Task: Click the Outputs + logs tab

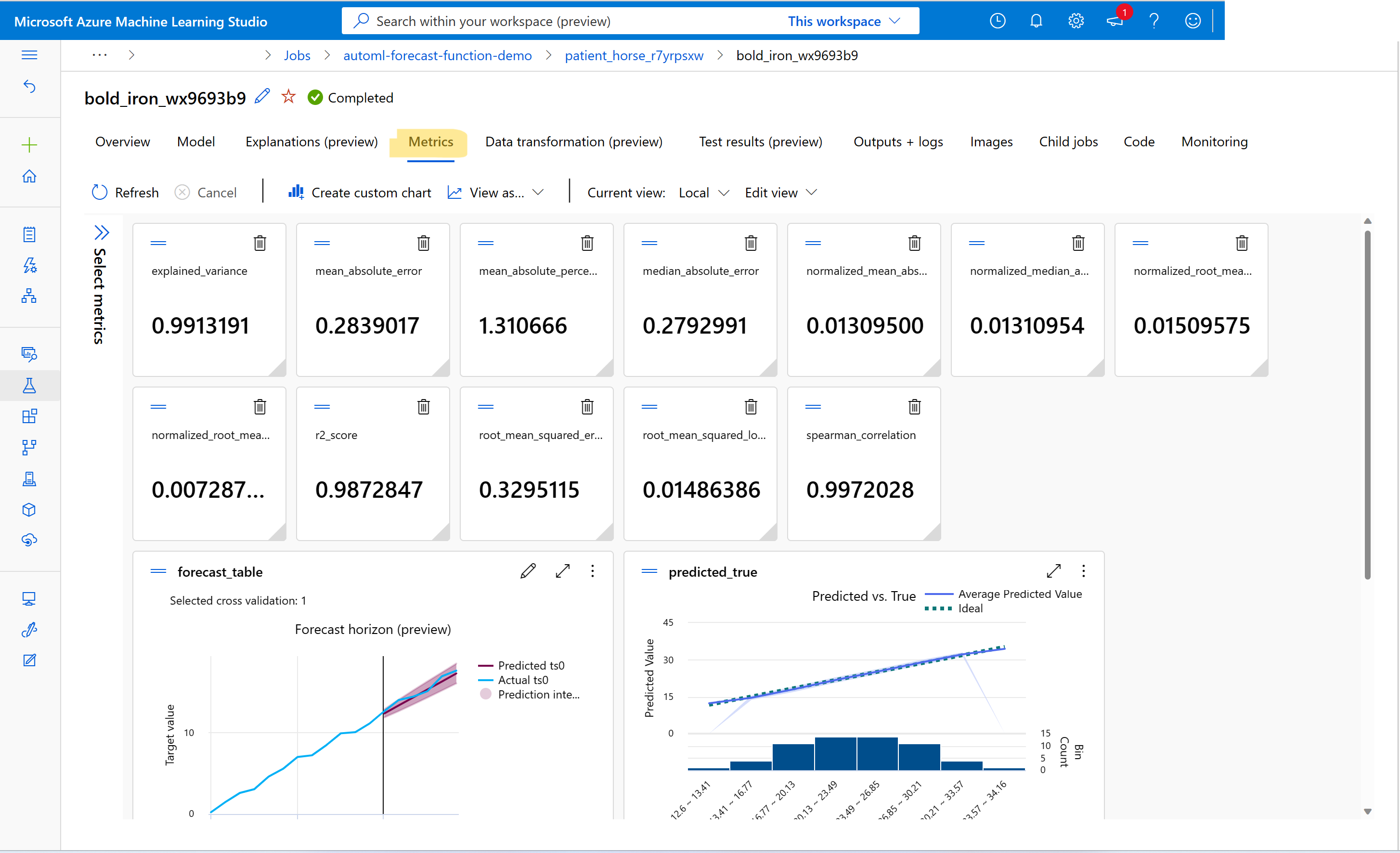Action: click(897, 141)
